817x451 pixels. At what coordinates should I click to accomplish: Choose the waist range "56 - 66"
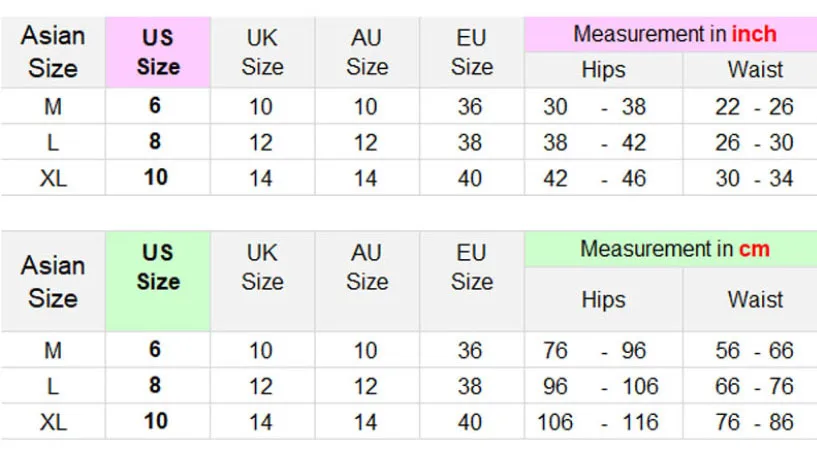point(755,351)
